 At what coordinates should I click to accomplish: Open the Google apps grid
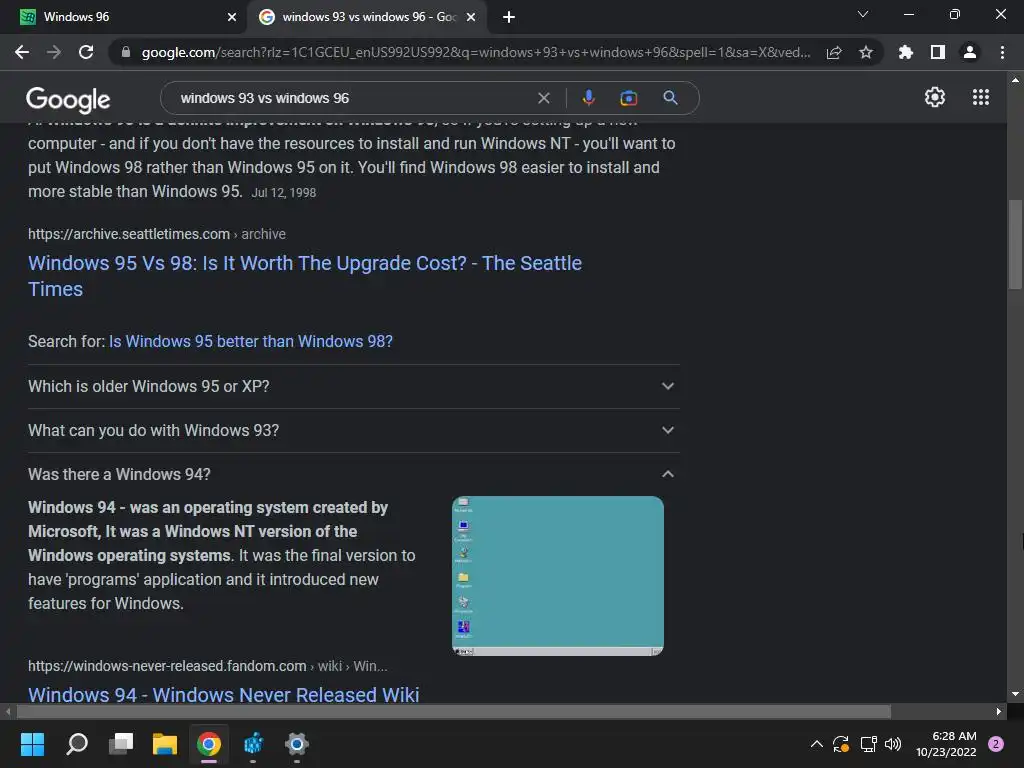coord(981,97)
